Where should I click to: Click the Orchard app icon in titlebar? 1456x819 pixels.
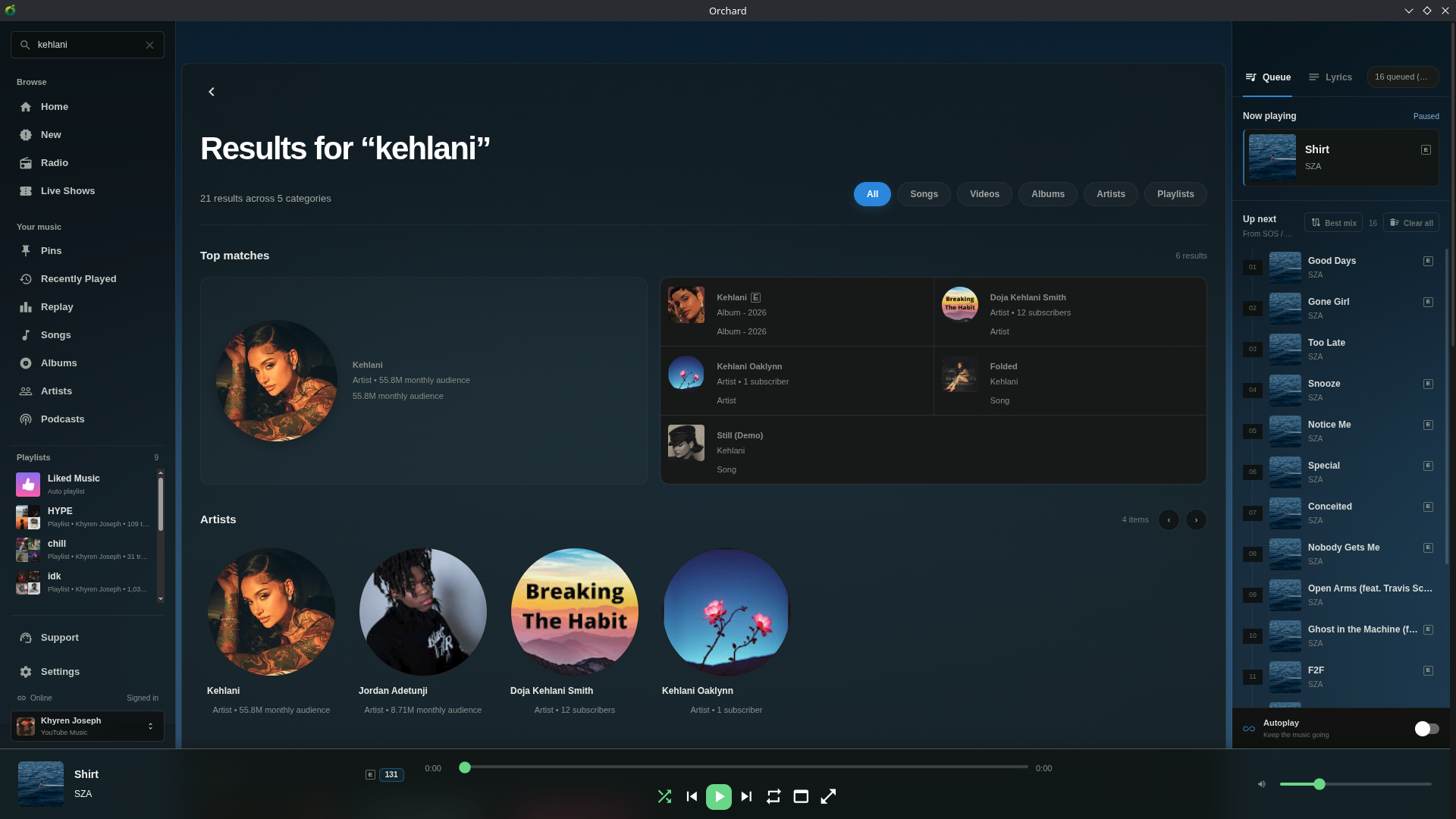click(x=10, y=11)
